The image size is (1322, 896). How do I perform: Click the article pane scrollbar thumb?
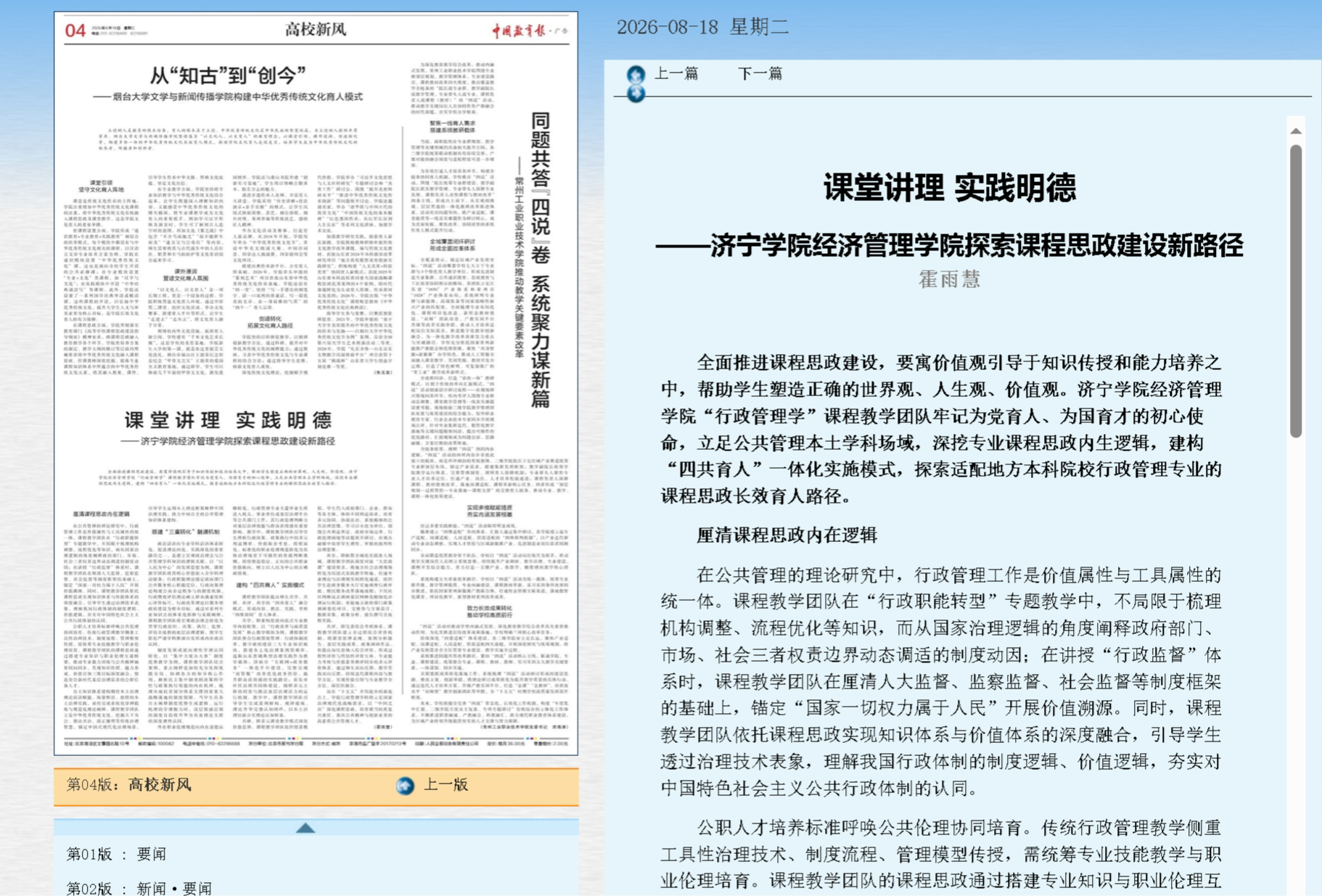coord(1296,291)
